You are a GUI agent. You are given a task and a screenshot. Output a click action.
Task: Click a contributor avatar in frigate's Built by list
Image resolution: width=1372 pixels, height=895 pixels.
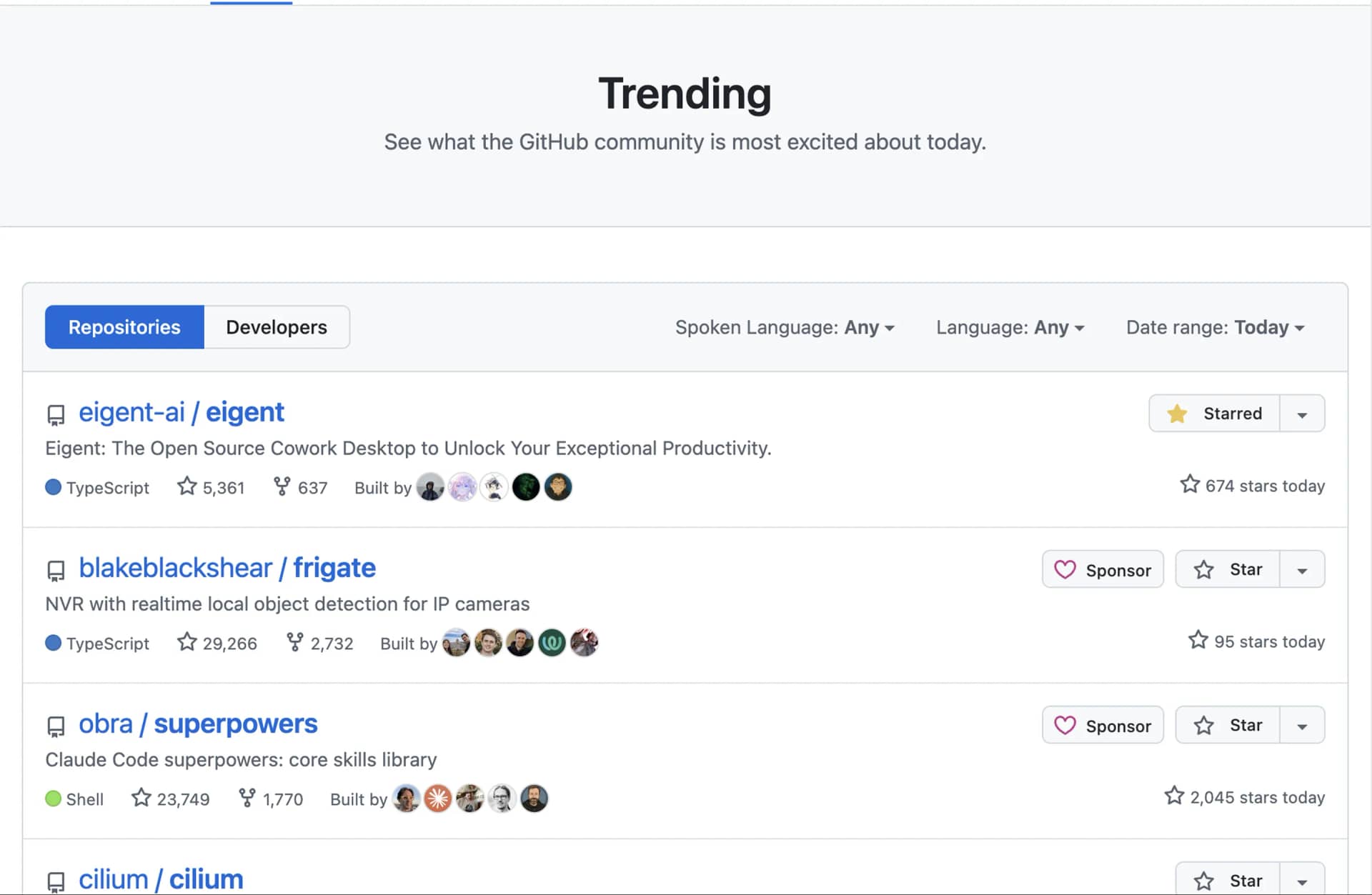457,641
